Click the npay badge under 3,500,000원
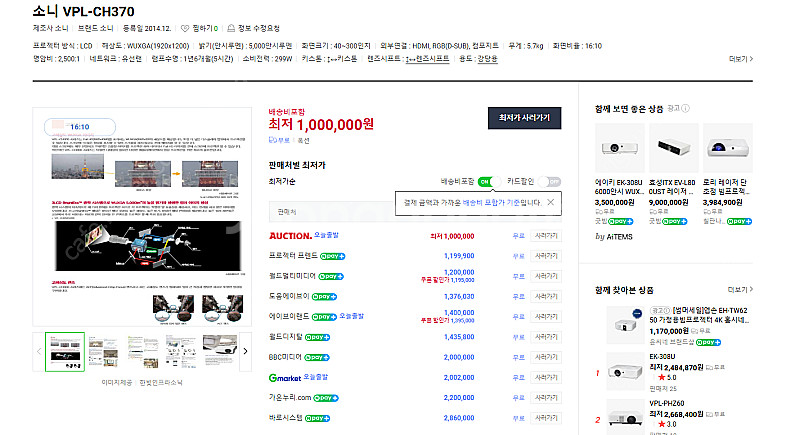The height and width of the screenshot is (435, 800). (621, 221)
